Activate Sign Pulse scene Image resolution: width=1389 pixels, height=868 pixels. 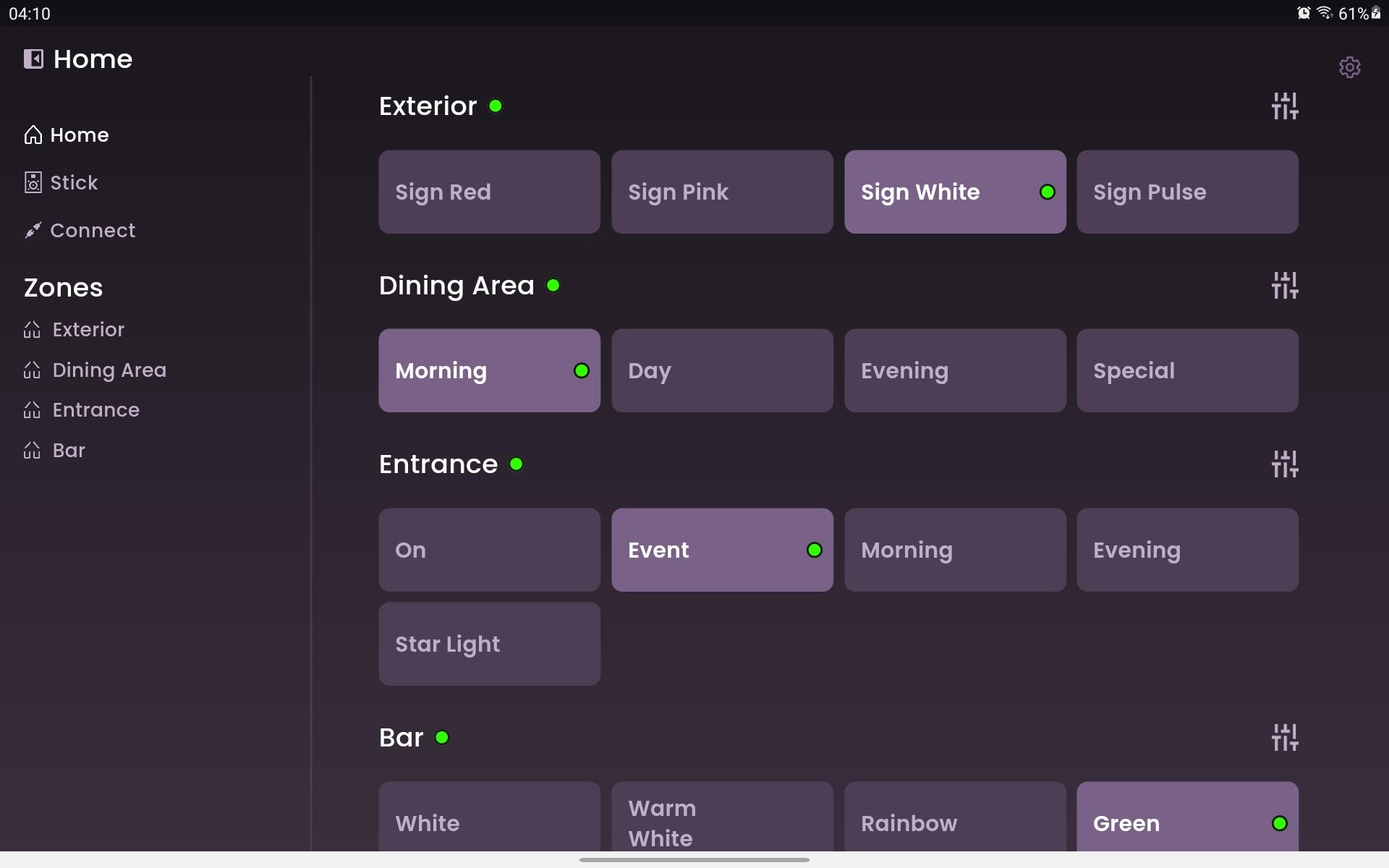point(1187,192)
